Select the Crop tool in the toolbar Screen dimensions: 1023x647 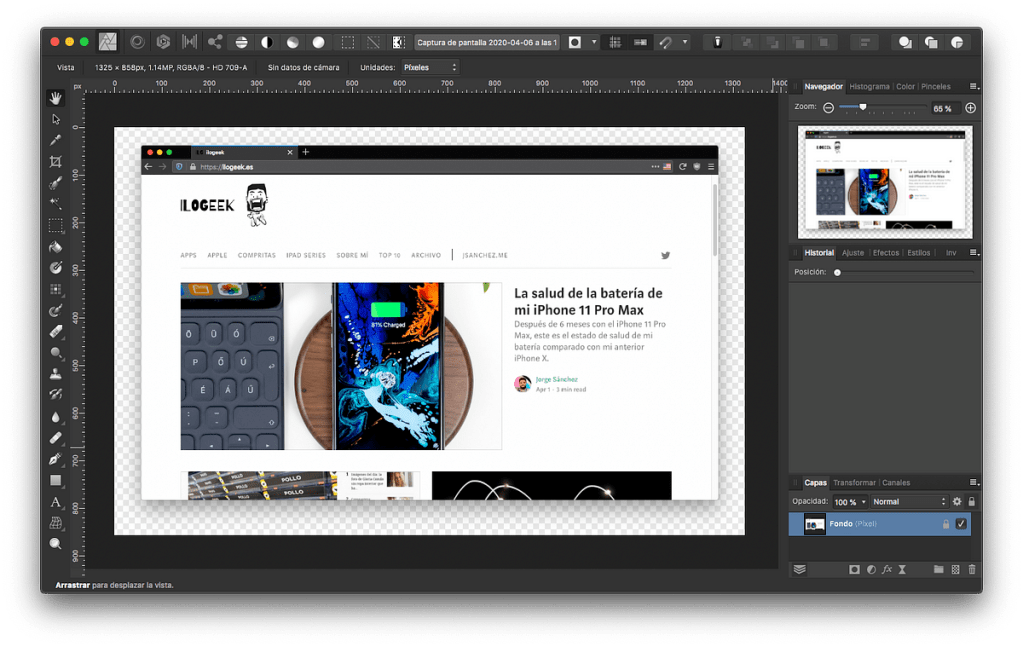(x=56, y=161)
